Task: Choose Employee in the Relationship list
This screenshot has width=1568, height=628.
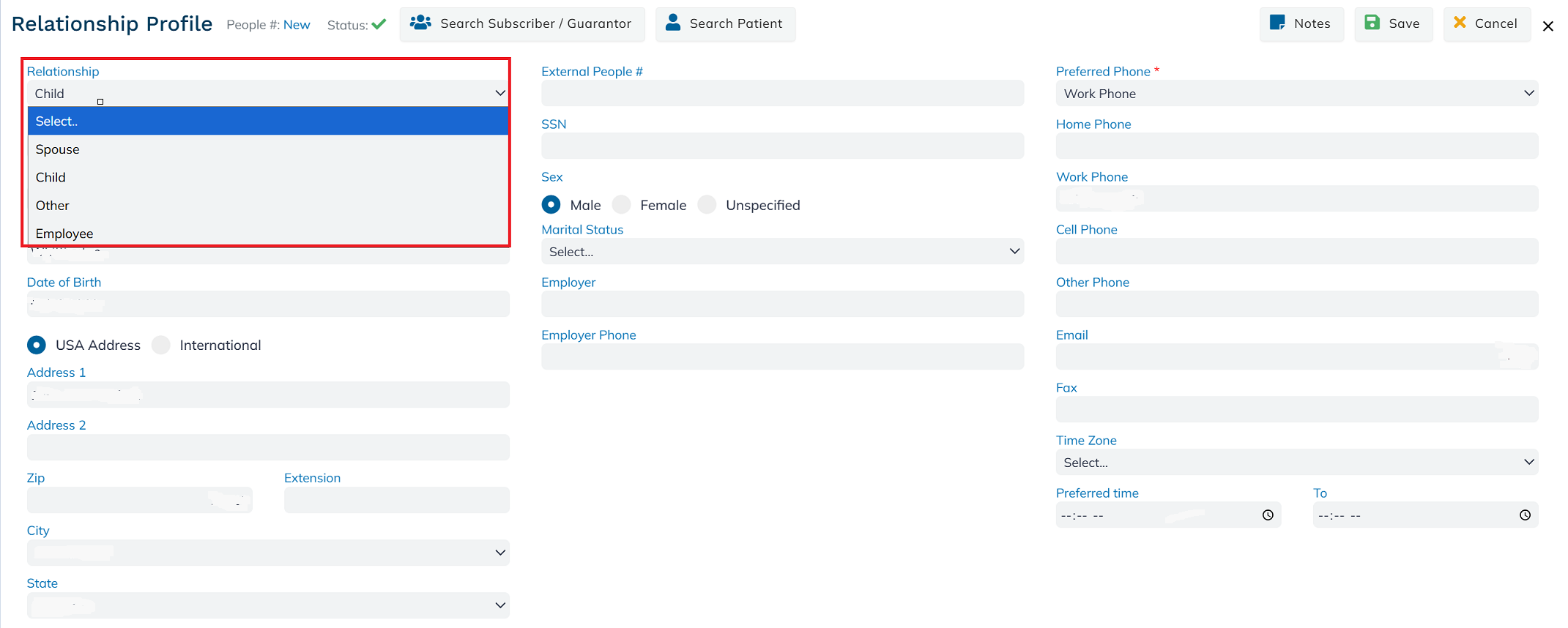Action: click(64, 233)
